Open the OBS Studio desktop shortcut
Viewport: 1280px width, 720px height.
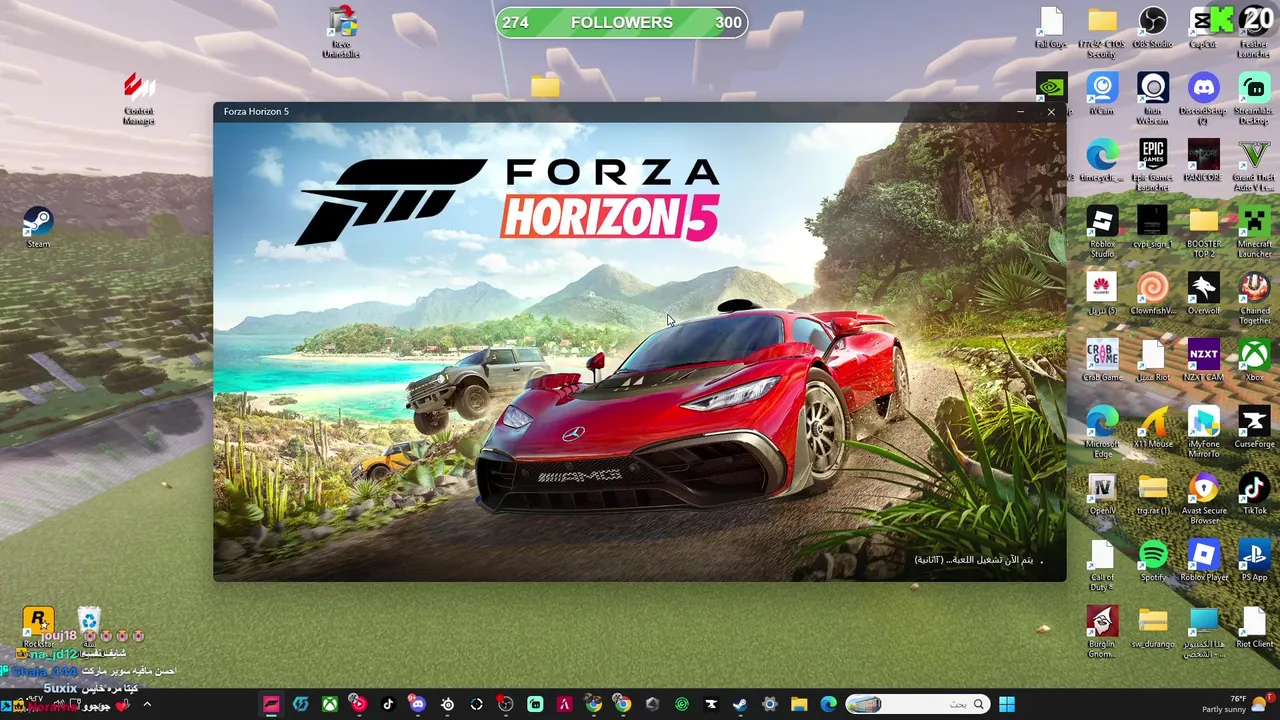point(1152,28)
